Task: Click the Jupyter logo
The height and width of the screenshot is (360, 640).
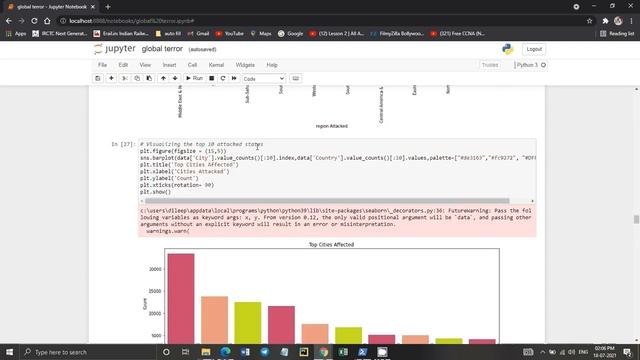Action: (x=115, y=49)
